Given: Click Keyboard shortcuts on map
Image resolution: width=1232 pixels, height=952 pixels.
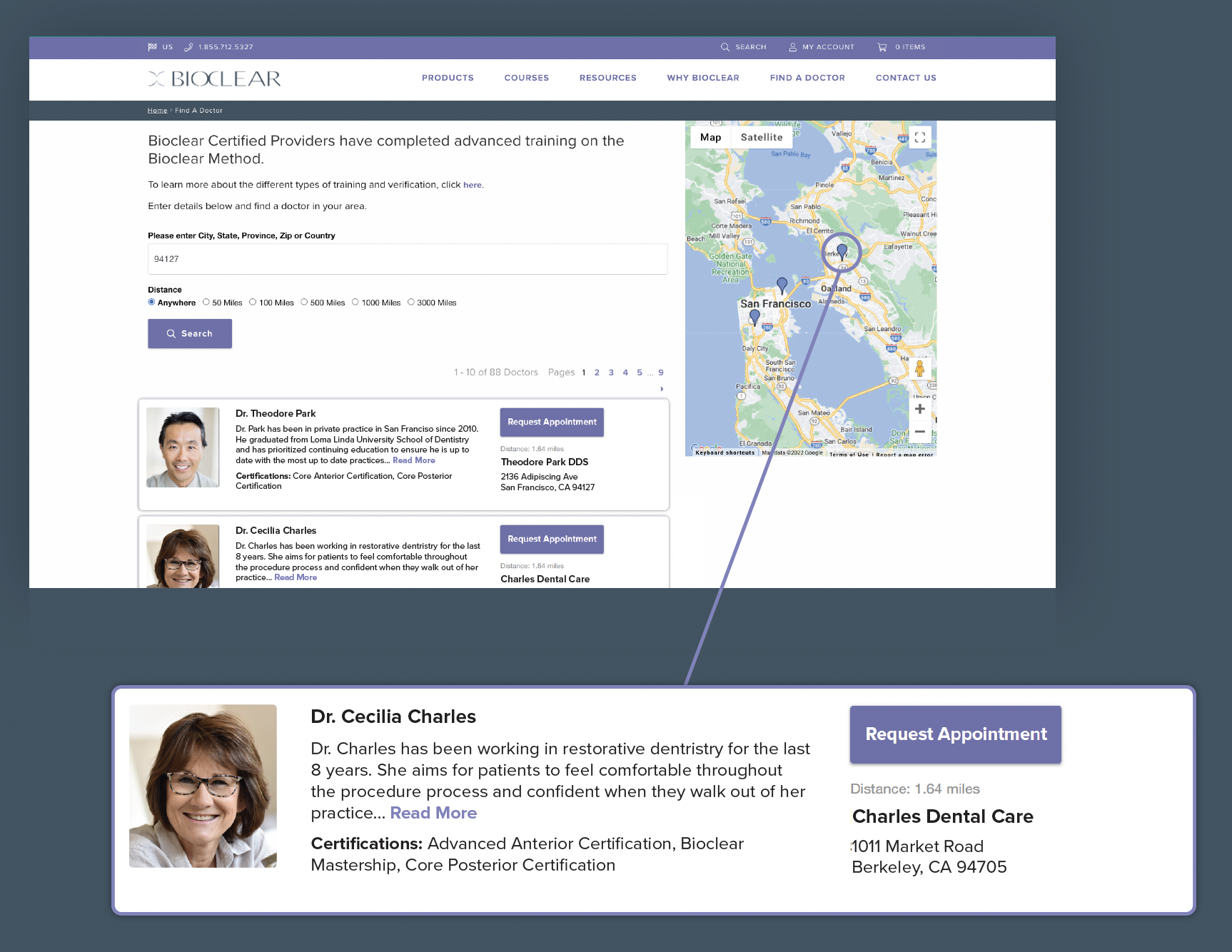Looking at the screenshot, I should pos(724,452).
